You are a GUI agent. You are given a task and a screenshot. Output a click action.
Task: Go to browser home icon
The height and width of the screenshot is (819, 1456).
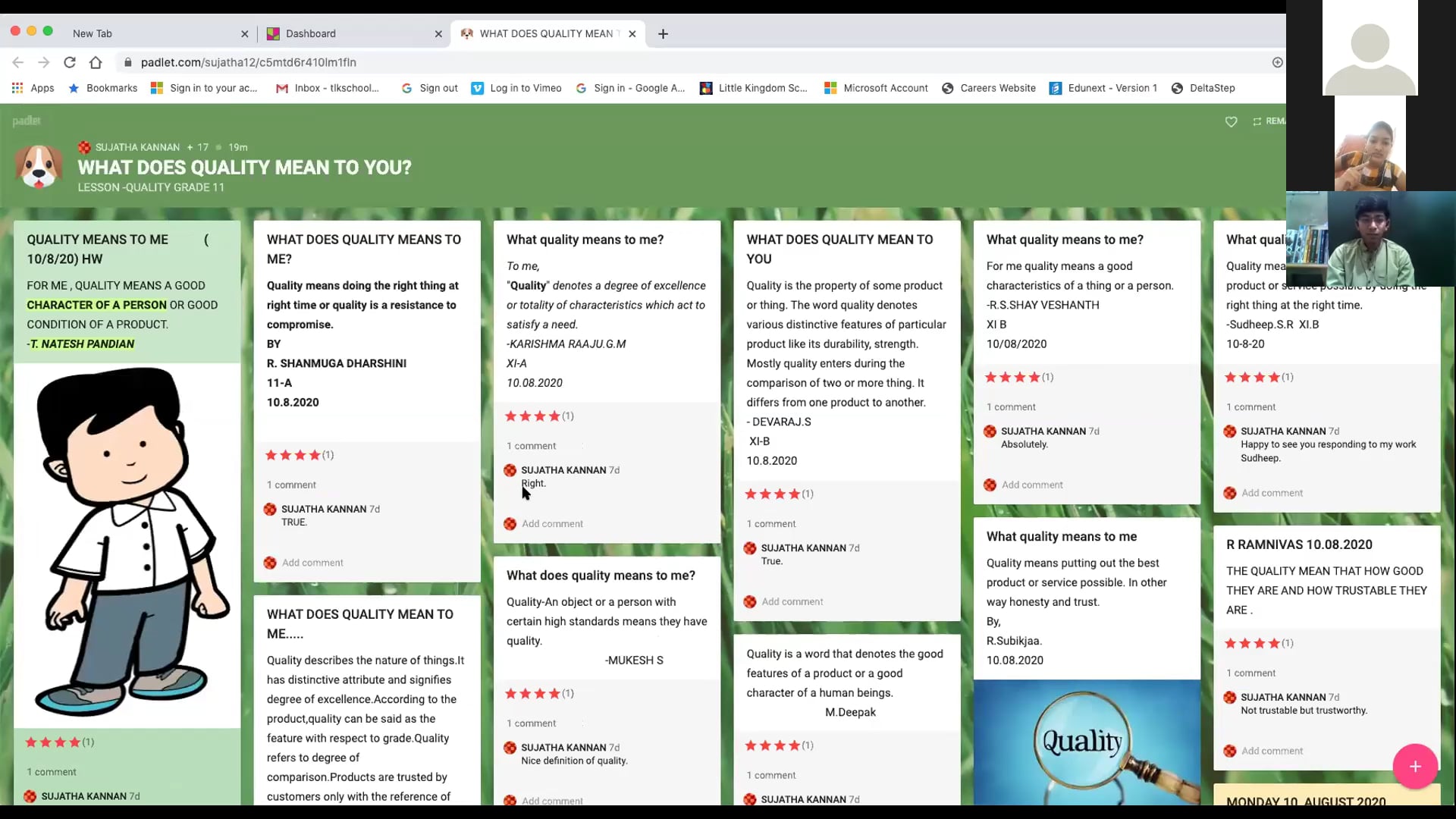point(96,62)
